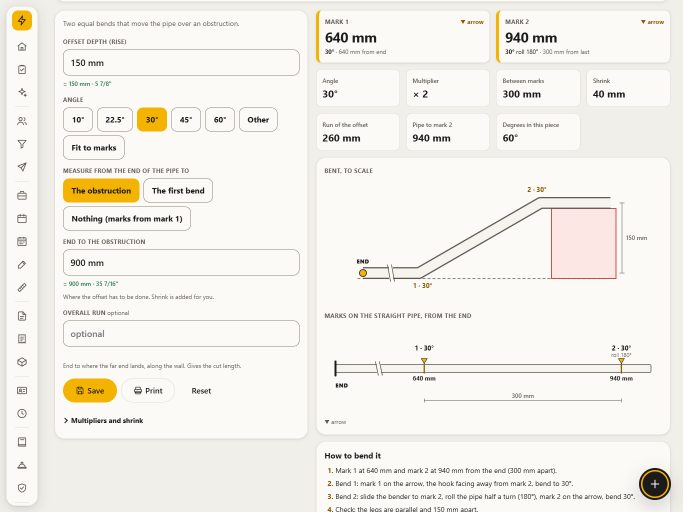Open the paper plane sidebar icon
This screenshot has width=683, height=512.
22,166
